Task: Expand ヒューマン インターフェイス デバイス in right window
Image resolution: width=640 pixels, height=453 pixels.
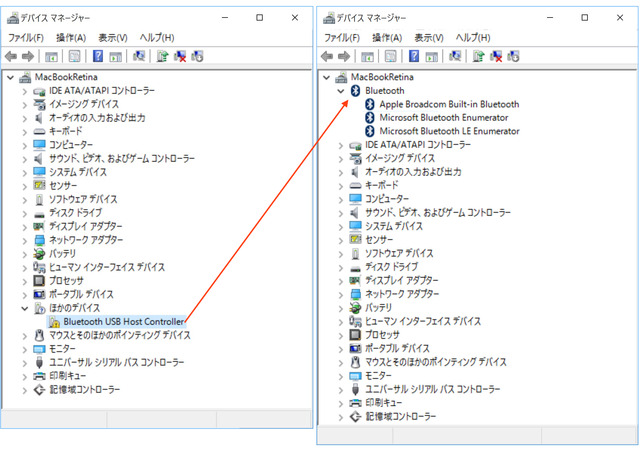Action: pyautogui.click(x=341, y=322)
